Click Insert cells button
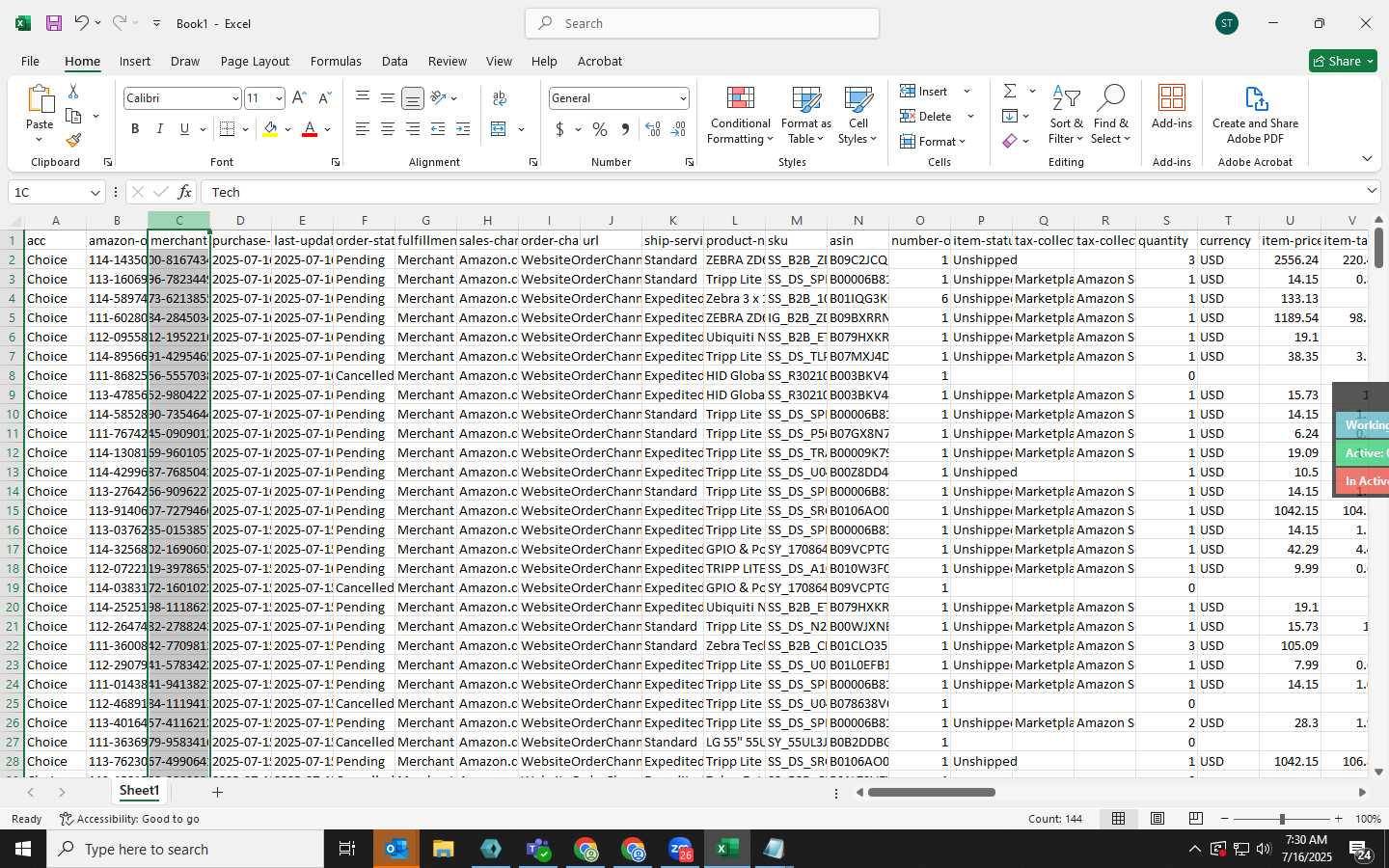 point(925,92)
